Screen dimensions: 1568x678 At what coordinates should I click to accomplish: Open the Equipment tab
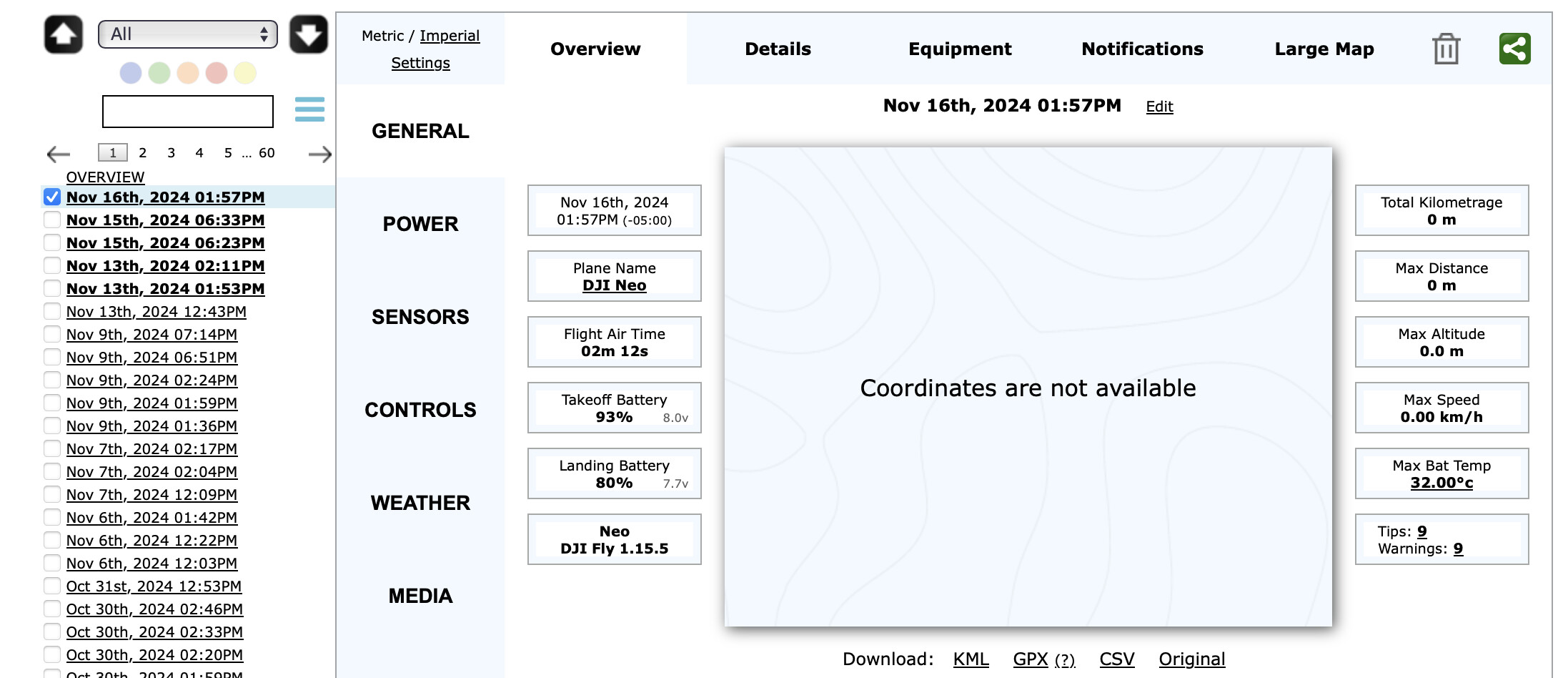[x=959, y=49]
